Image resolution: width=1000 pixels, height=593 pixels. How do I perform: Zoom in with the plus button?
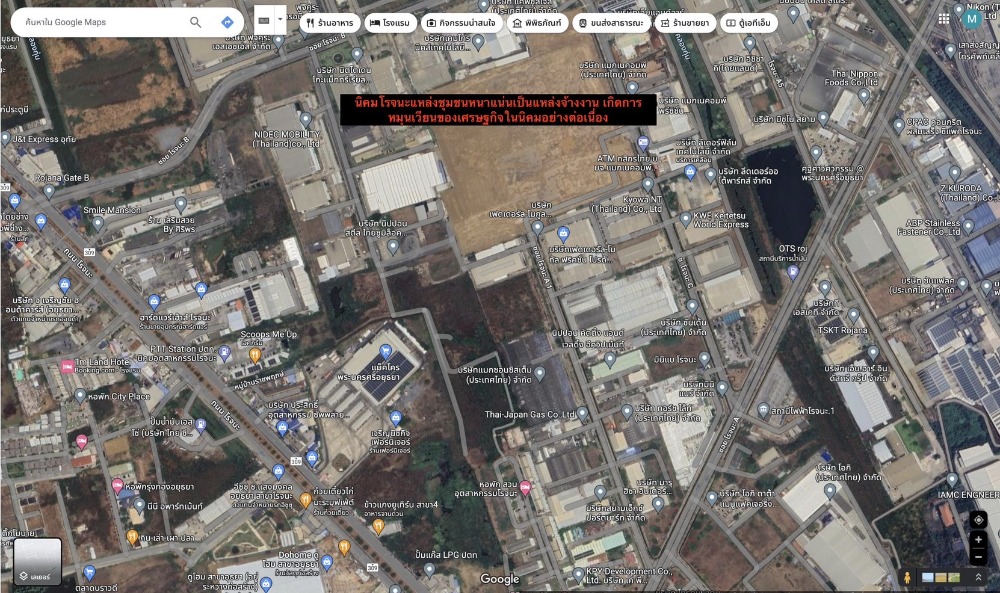tap(978, 540)
